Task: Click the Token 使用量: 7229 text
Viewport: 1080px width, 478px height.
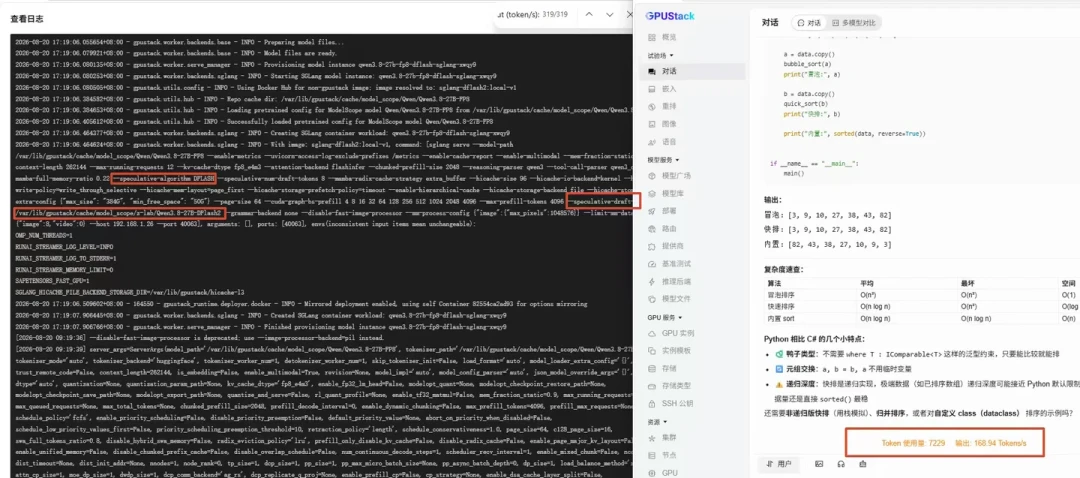Action: (x=913, y=443)
